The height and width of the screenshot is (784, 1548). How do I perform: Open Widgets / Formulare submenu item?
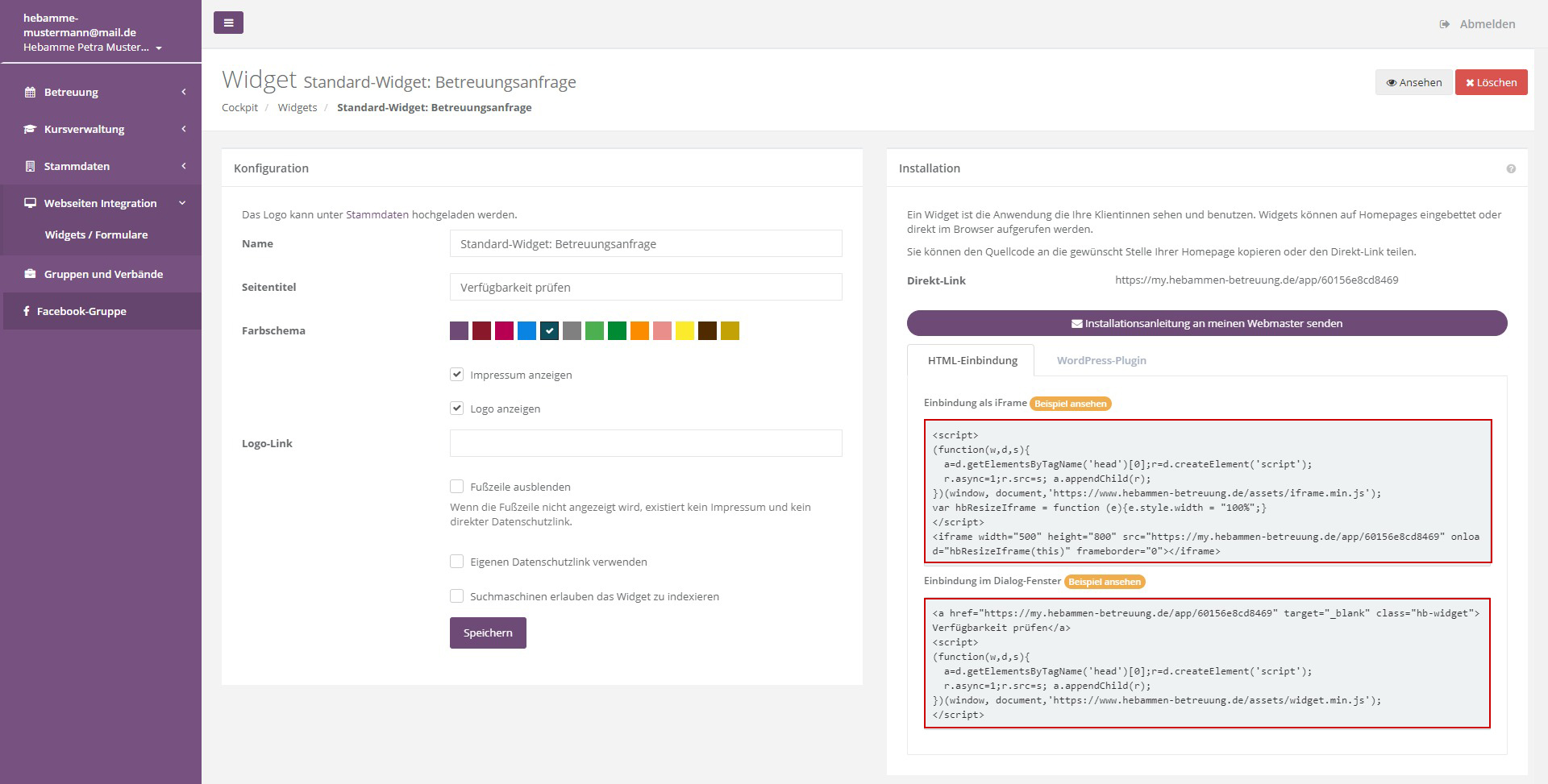tap(96, 234)
